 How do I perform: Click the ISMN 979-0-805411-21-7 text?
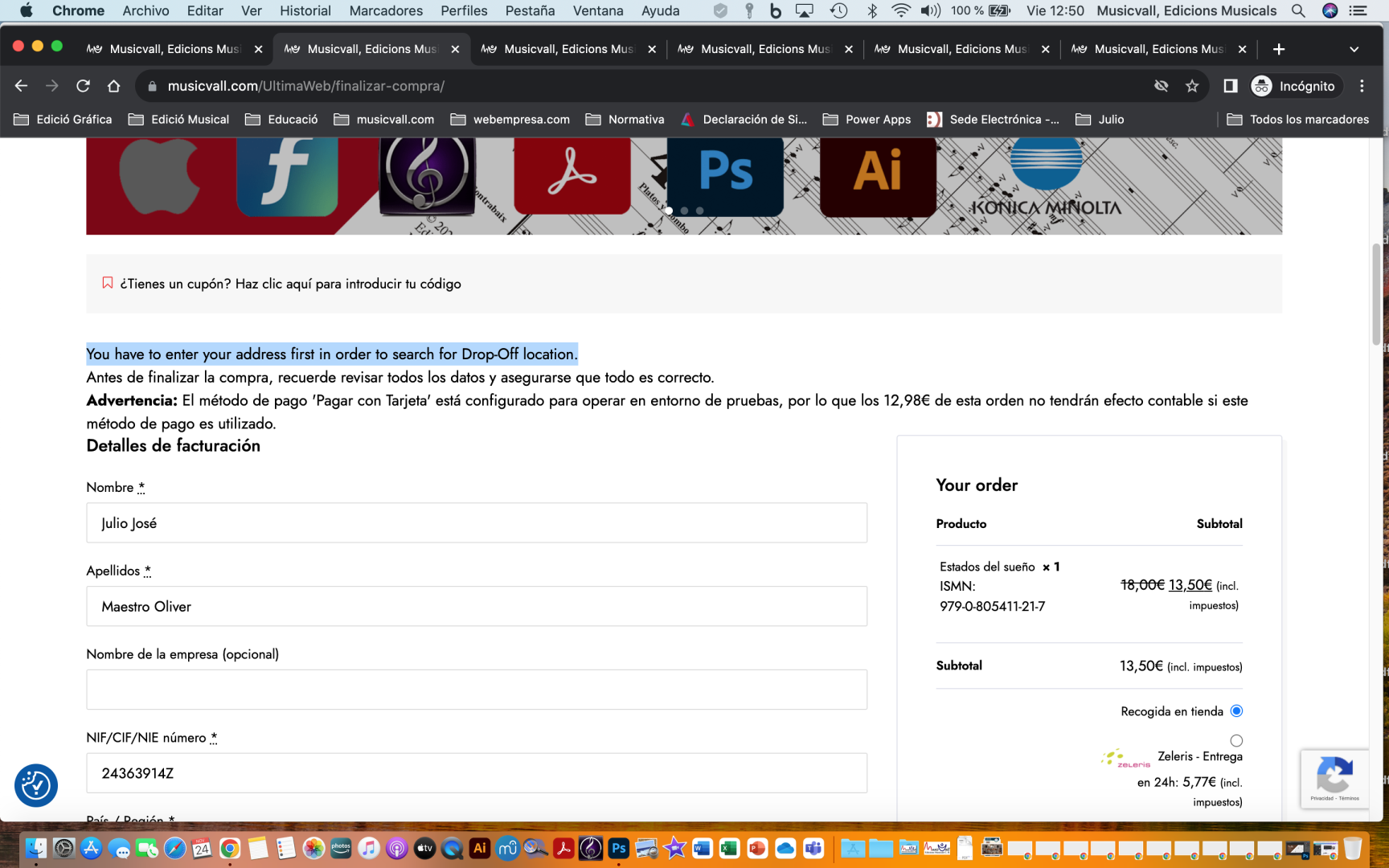click(992, 596)
